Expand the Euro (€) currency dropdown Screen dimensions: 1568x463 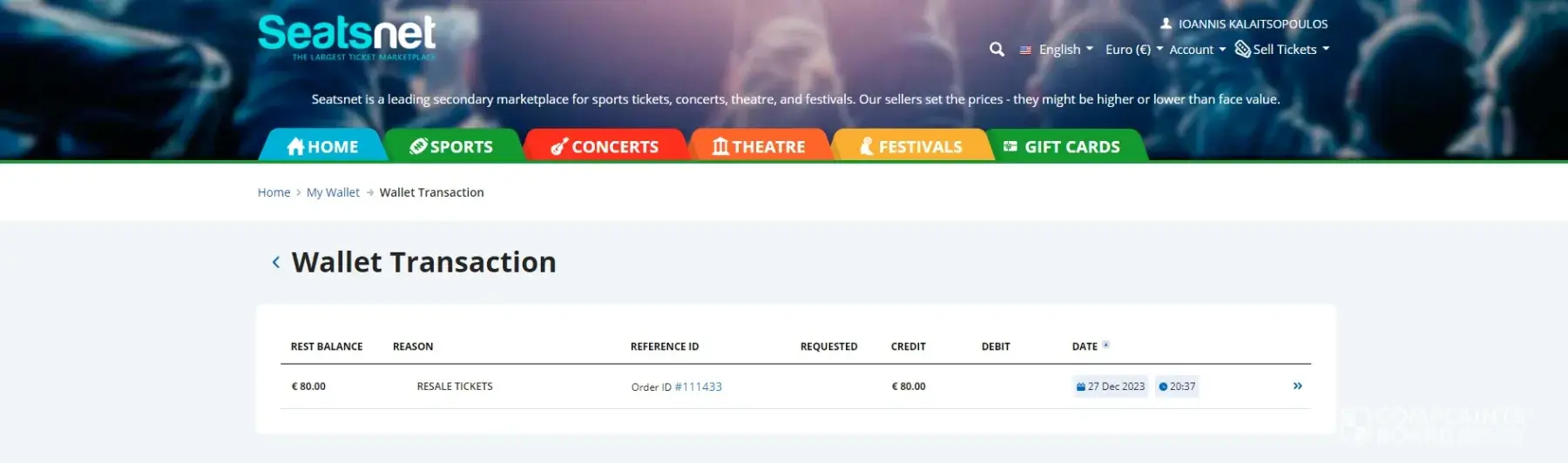click(x=1133, y=50)
